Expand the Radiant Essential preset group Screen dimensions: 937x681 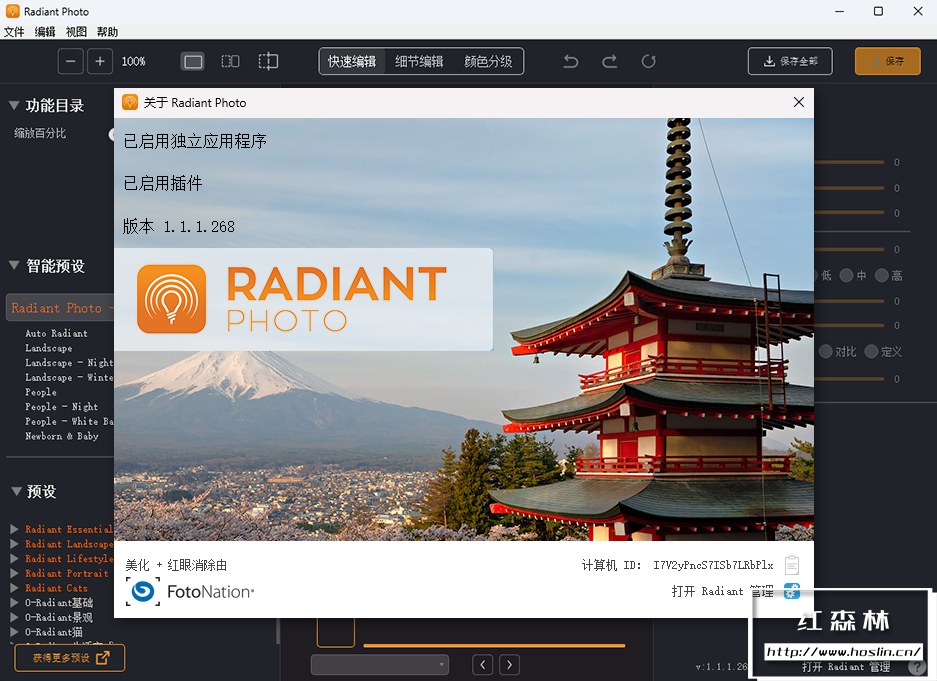(14, 529)
